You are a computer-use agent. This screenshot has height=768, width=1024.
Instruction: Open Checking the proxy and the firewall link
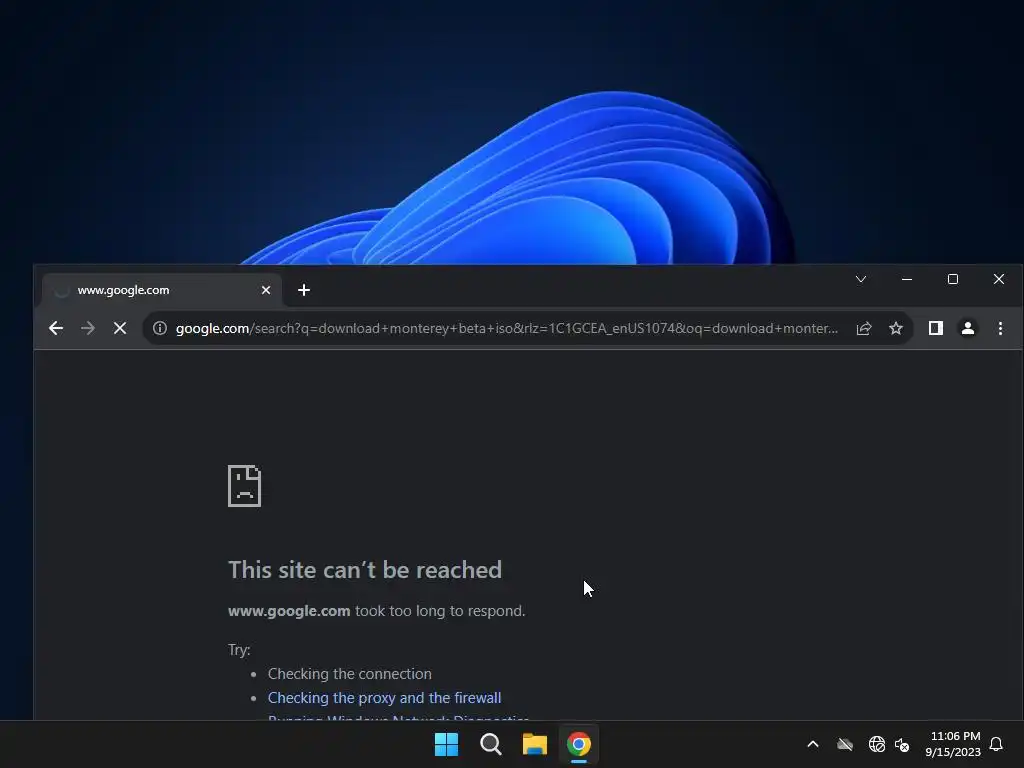tap(385, 697)
